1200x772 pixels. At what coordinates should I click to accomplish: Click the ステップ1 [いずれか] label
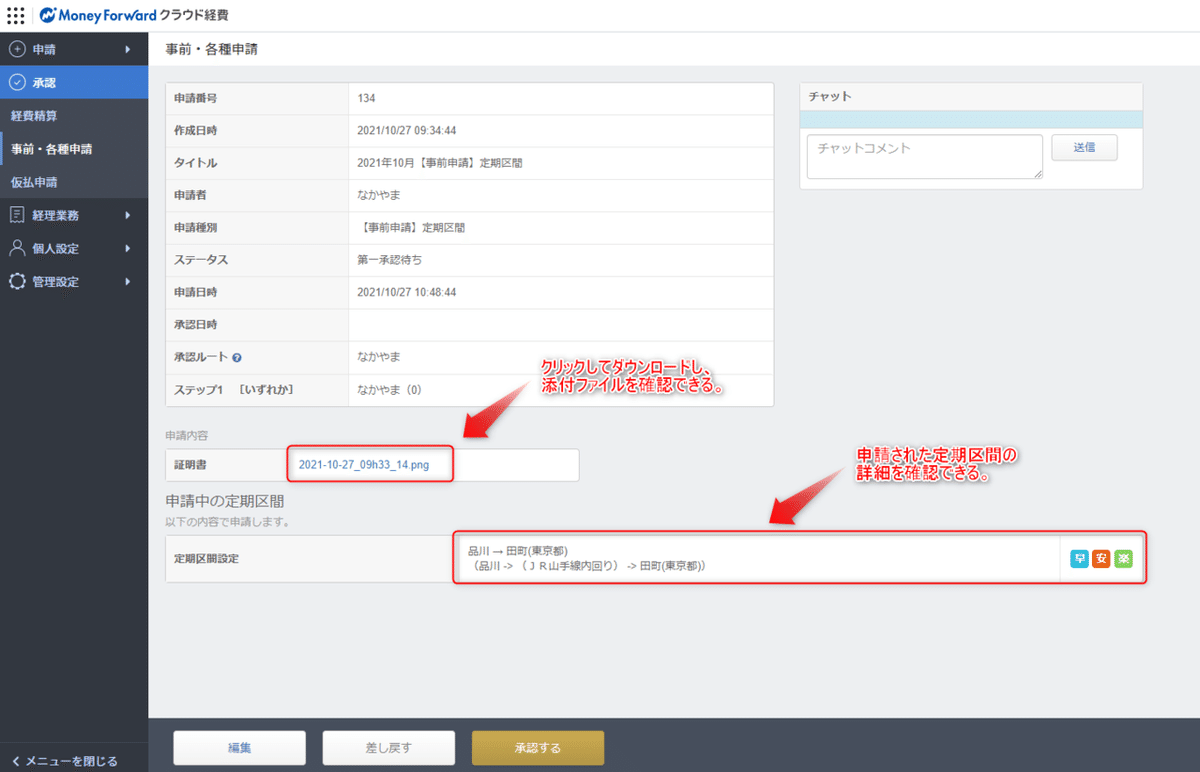(x=233, y=389)
